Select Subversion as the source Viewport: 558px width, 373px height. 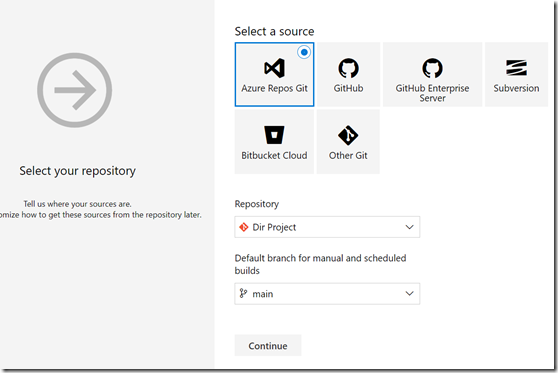pos(516,74)
